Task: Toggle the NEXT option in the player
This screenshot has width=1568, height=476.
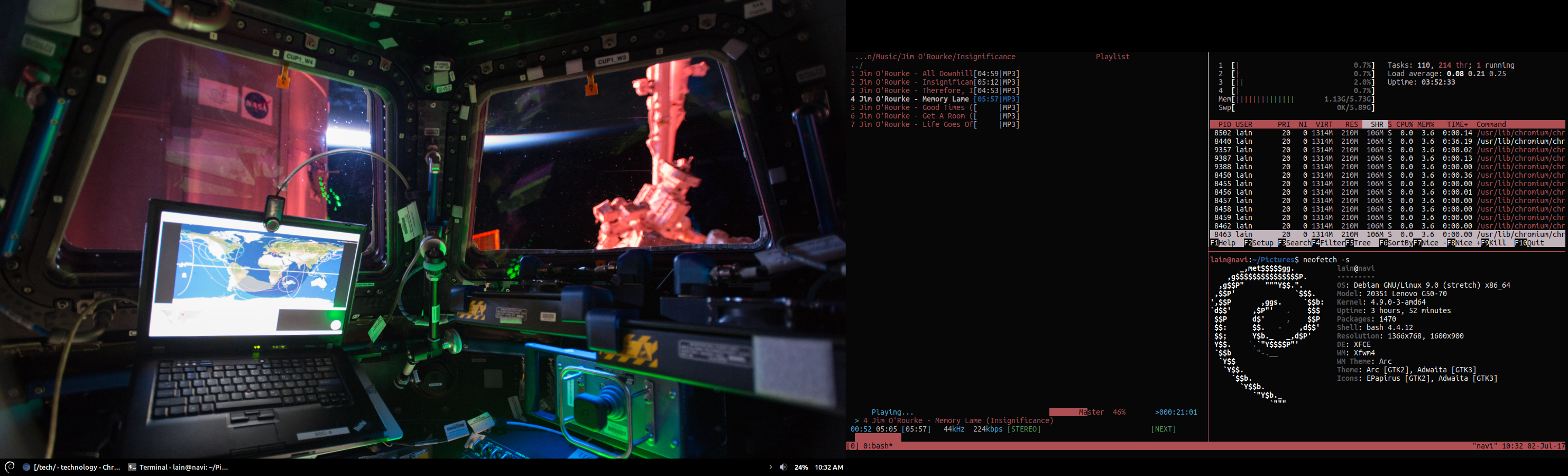Action: (1163, 429)
